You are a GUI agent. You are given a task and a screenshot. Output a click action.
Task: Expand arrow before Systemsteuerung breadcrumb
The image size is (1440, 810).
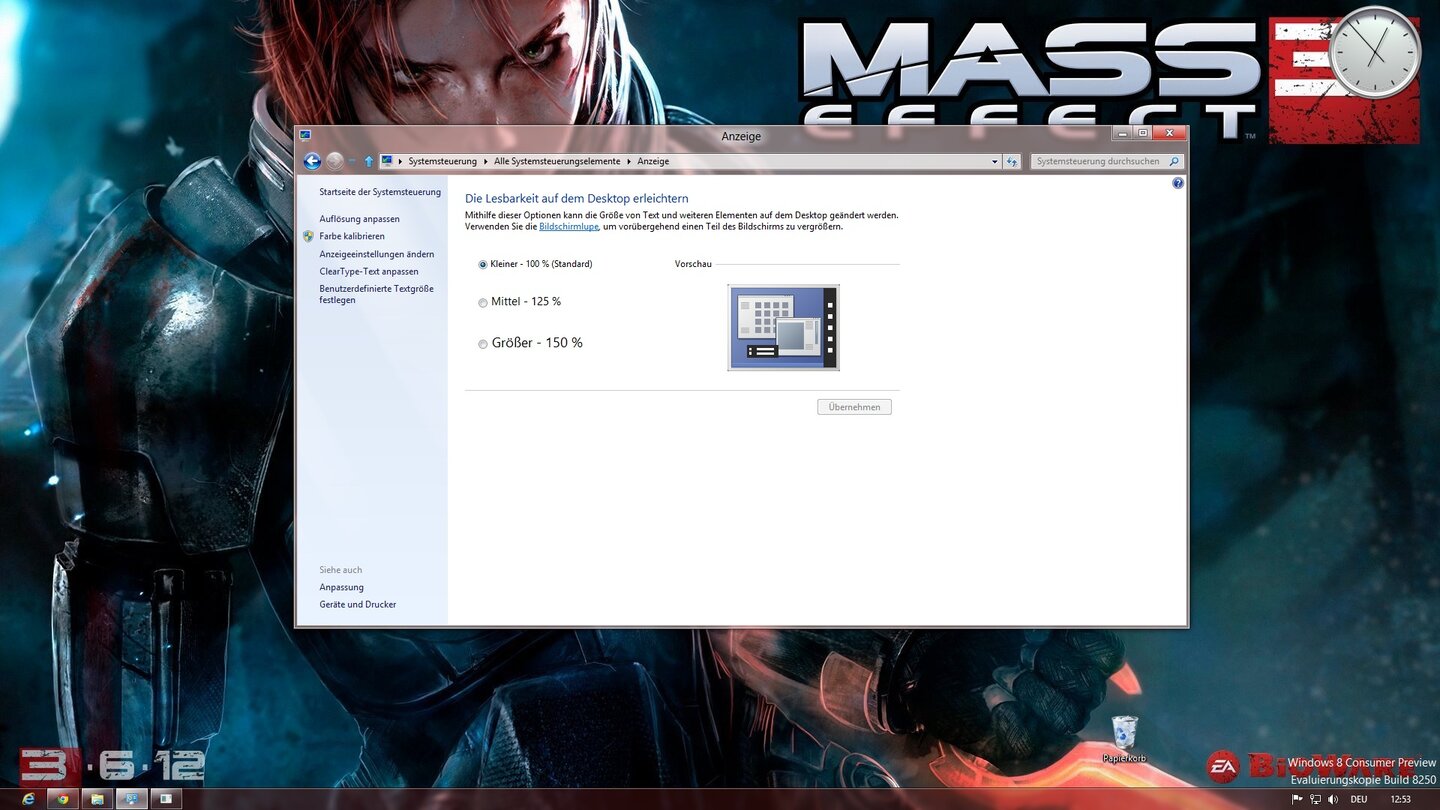[x=400, y=161]
